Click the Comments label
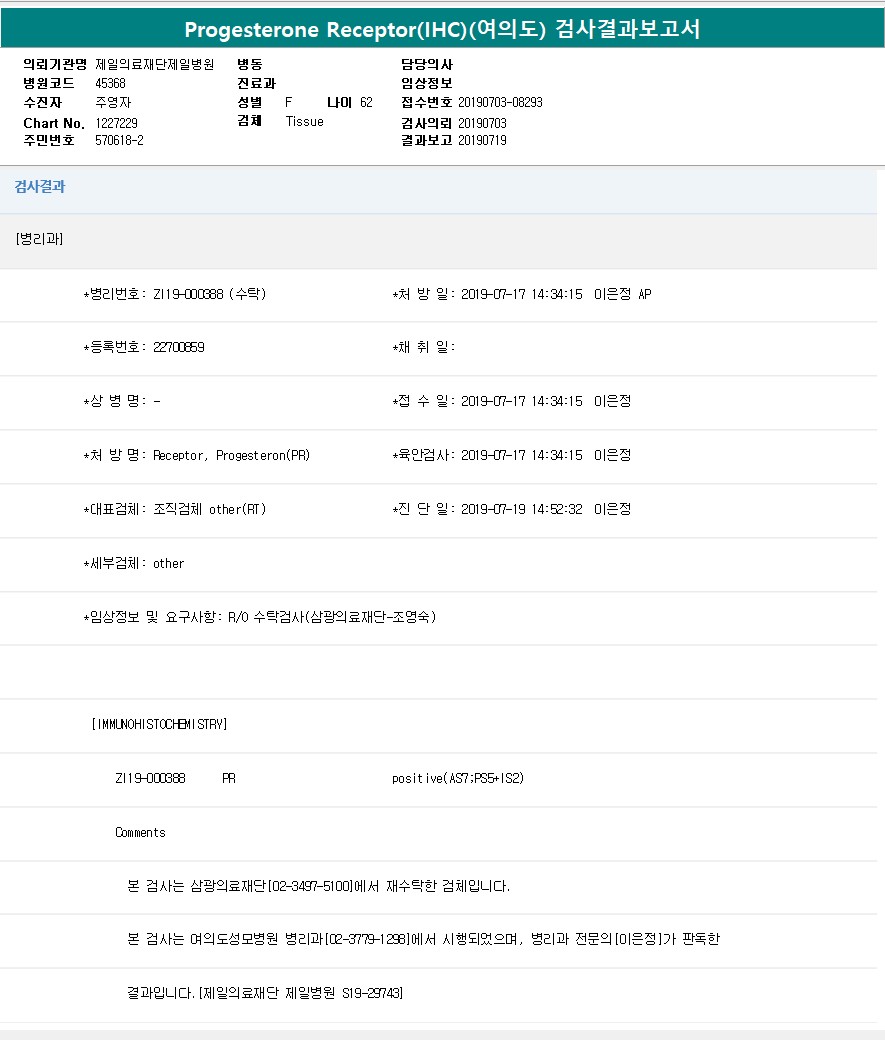 click(x=140, y=832)
